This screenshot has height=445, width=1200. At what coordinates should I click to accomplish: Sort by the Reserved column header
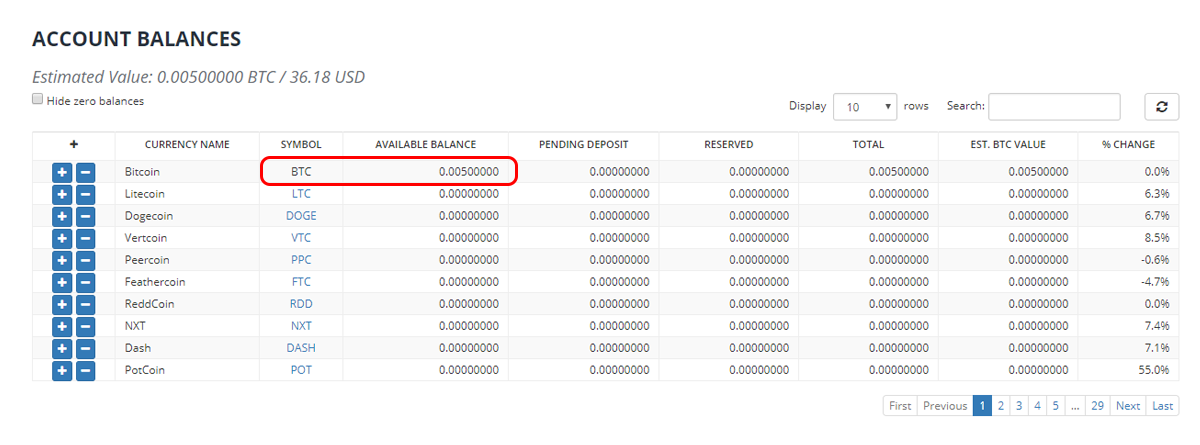click(x=728, y=145)
